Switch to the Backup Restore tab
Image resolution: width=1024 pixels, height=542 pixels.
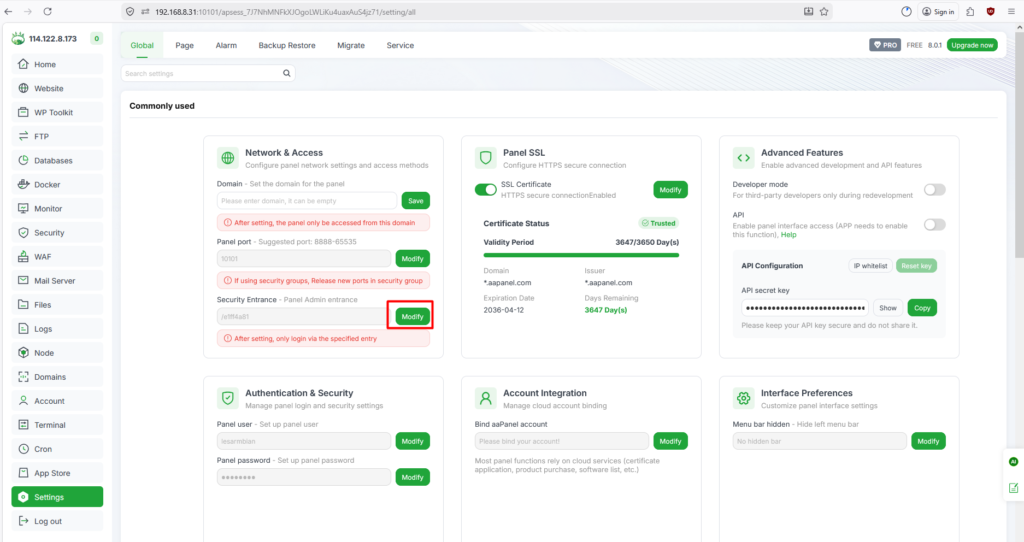point(286,46)
